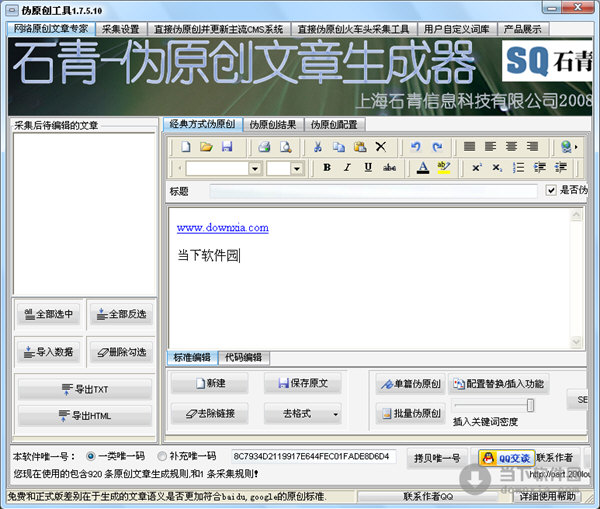Click the globe hyperlink icon
The width and height of the screenshot is (600, 509).
(x=566, y=147)
